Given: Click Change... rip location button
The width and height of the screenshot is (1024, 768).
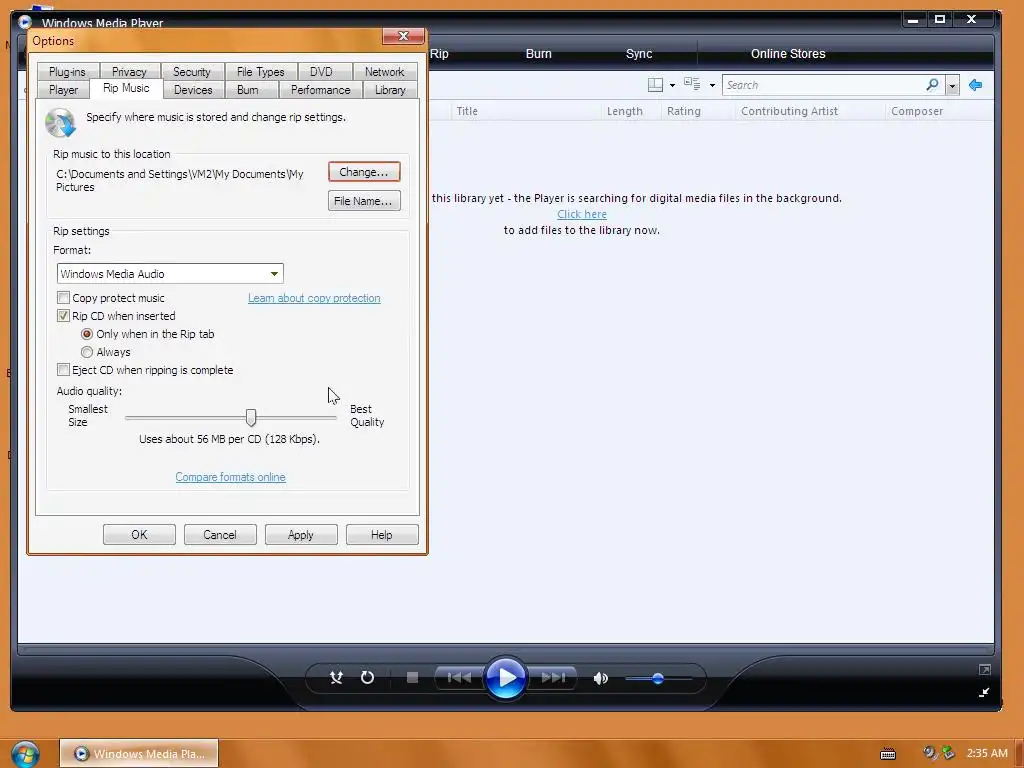Looking at the screenshot, I should click(364, 172).
